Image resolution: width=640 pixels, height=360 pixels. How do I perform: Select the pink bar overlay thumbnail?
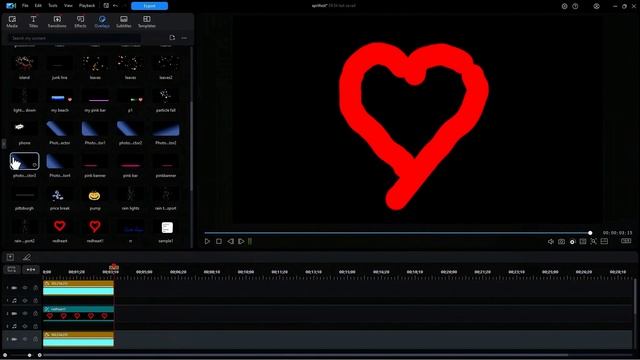(131, 162)
